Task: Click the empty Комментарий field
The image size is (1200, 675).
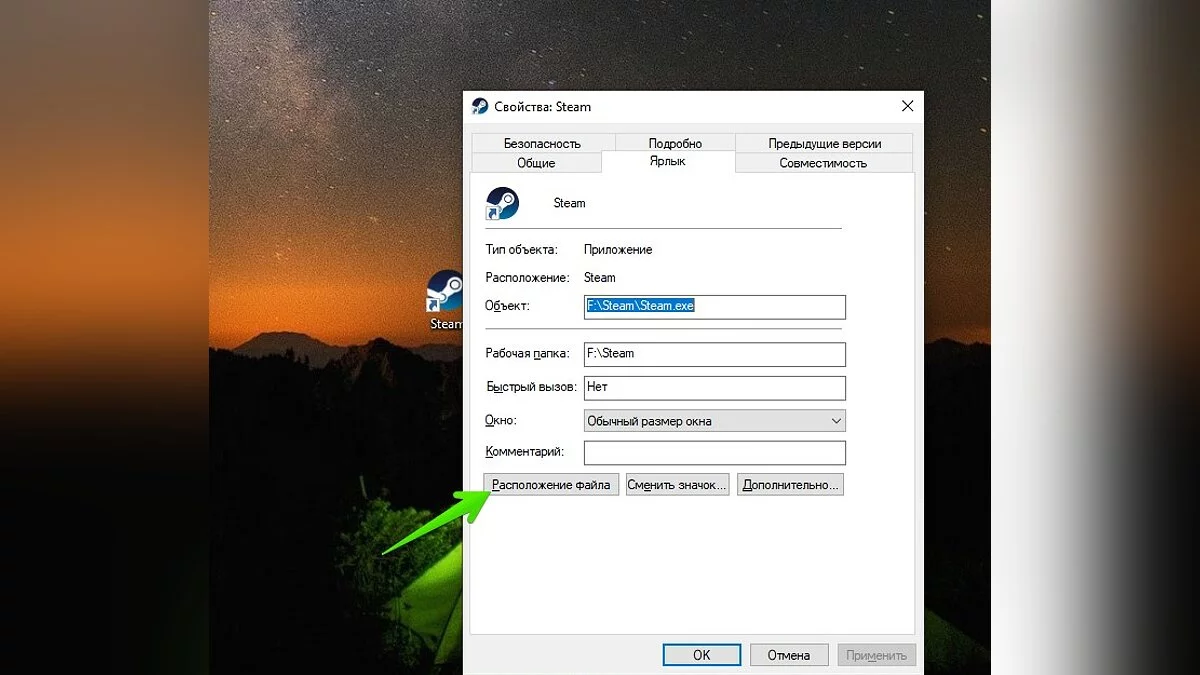Action: click(x=714, y=453)
